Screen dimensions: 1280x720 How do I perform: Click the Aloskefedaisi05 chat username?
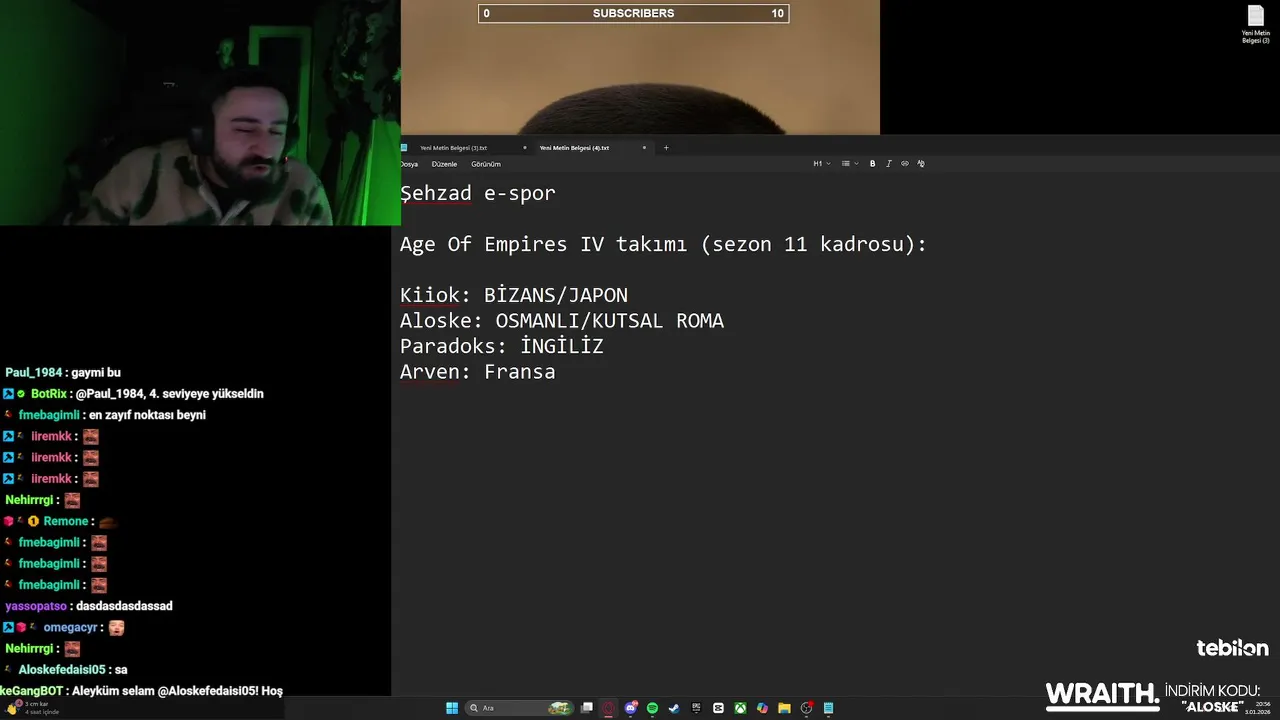coord(61,670)
